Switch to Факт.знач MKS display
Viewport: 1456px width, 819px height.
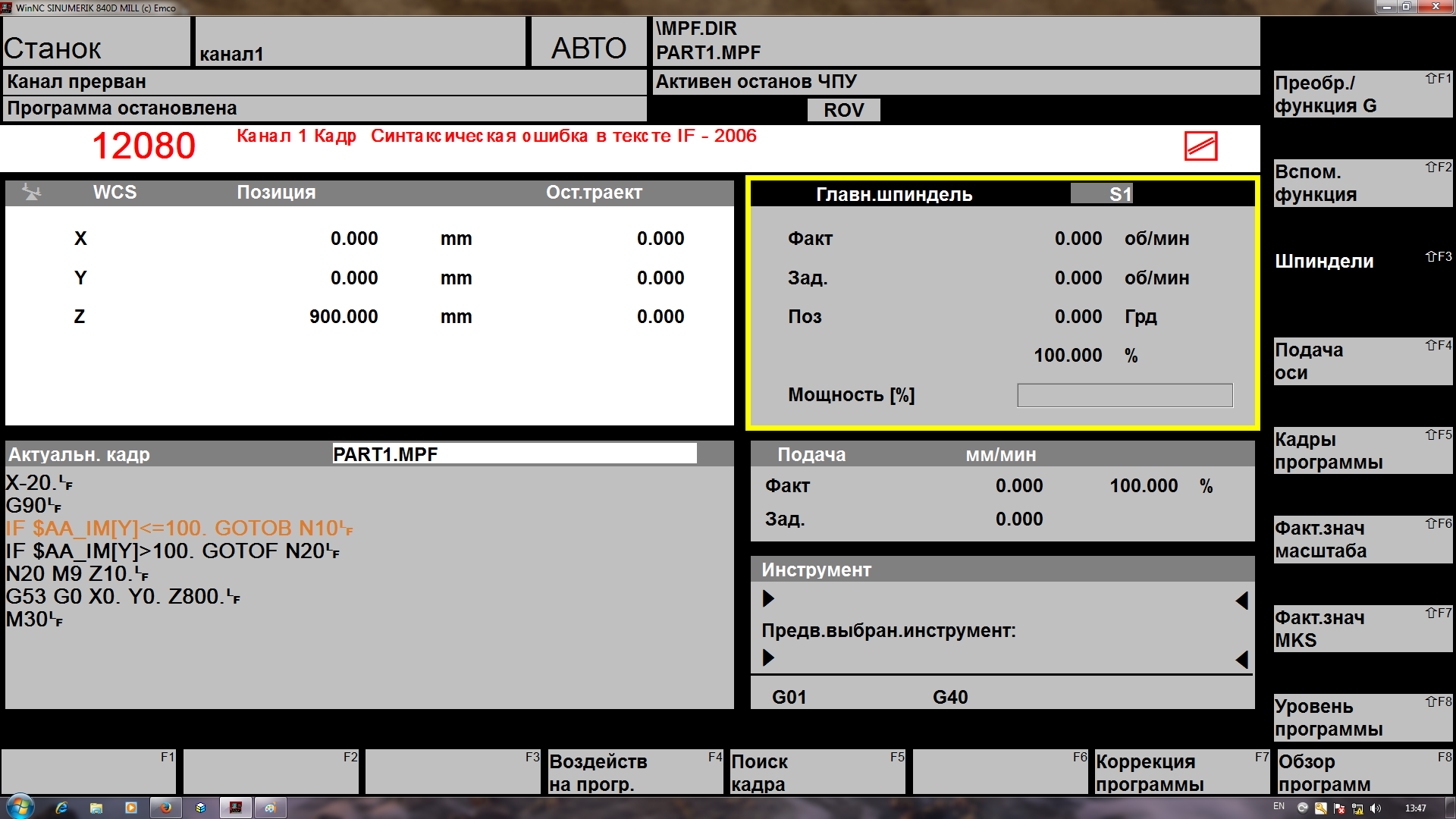[1363, 629]
